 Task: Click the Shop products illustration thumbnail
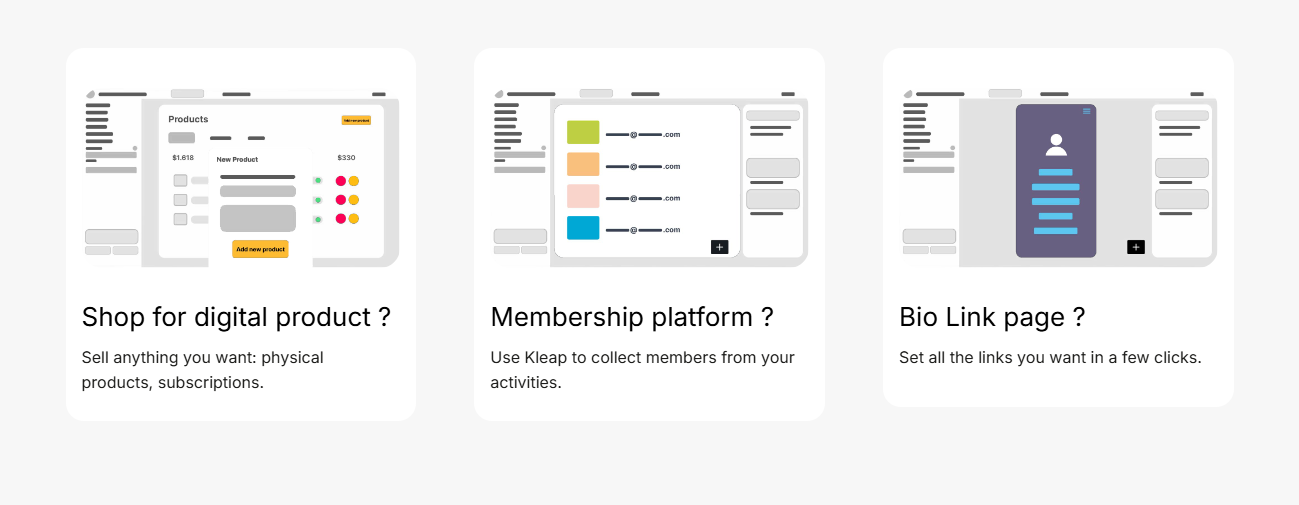point(241,177)
